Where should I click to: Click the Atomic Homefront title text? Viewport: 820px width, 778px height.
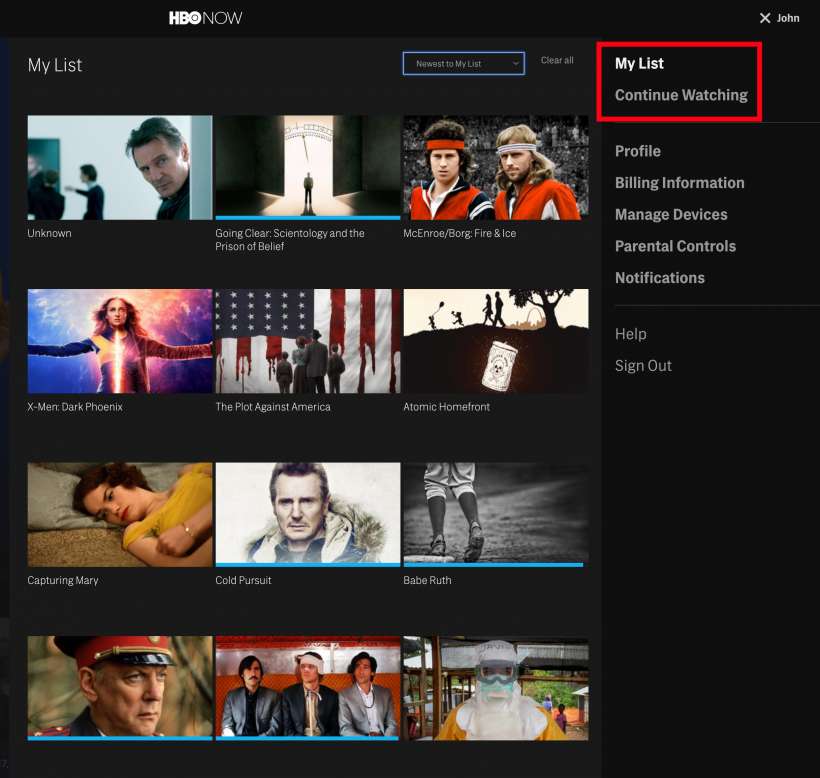pos(446,407)
